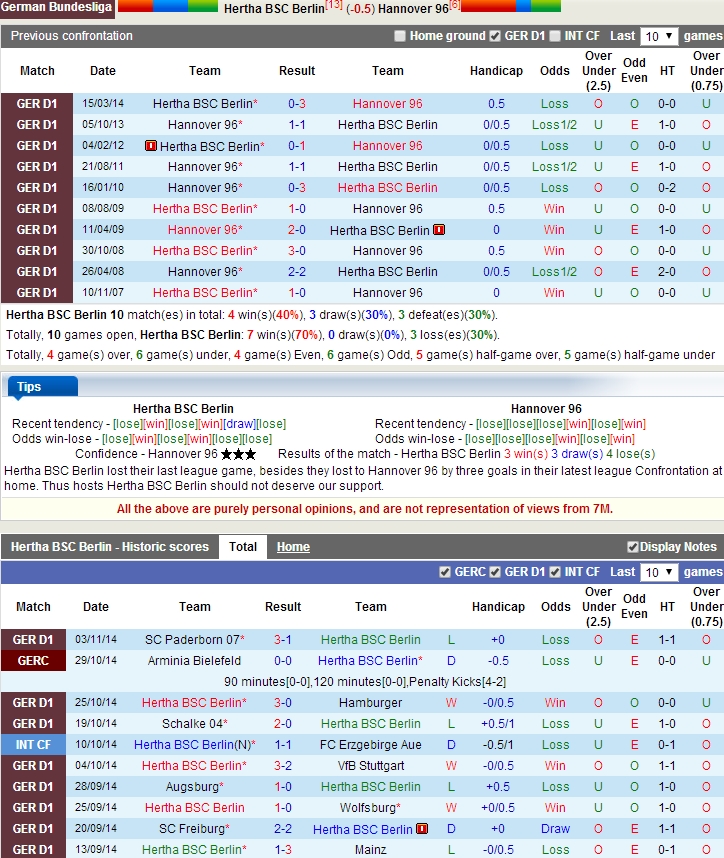Open Last games dropdown in Historic scores
The image size is (724, 858).
(x=659, y=572)
